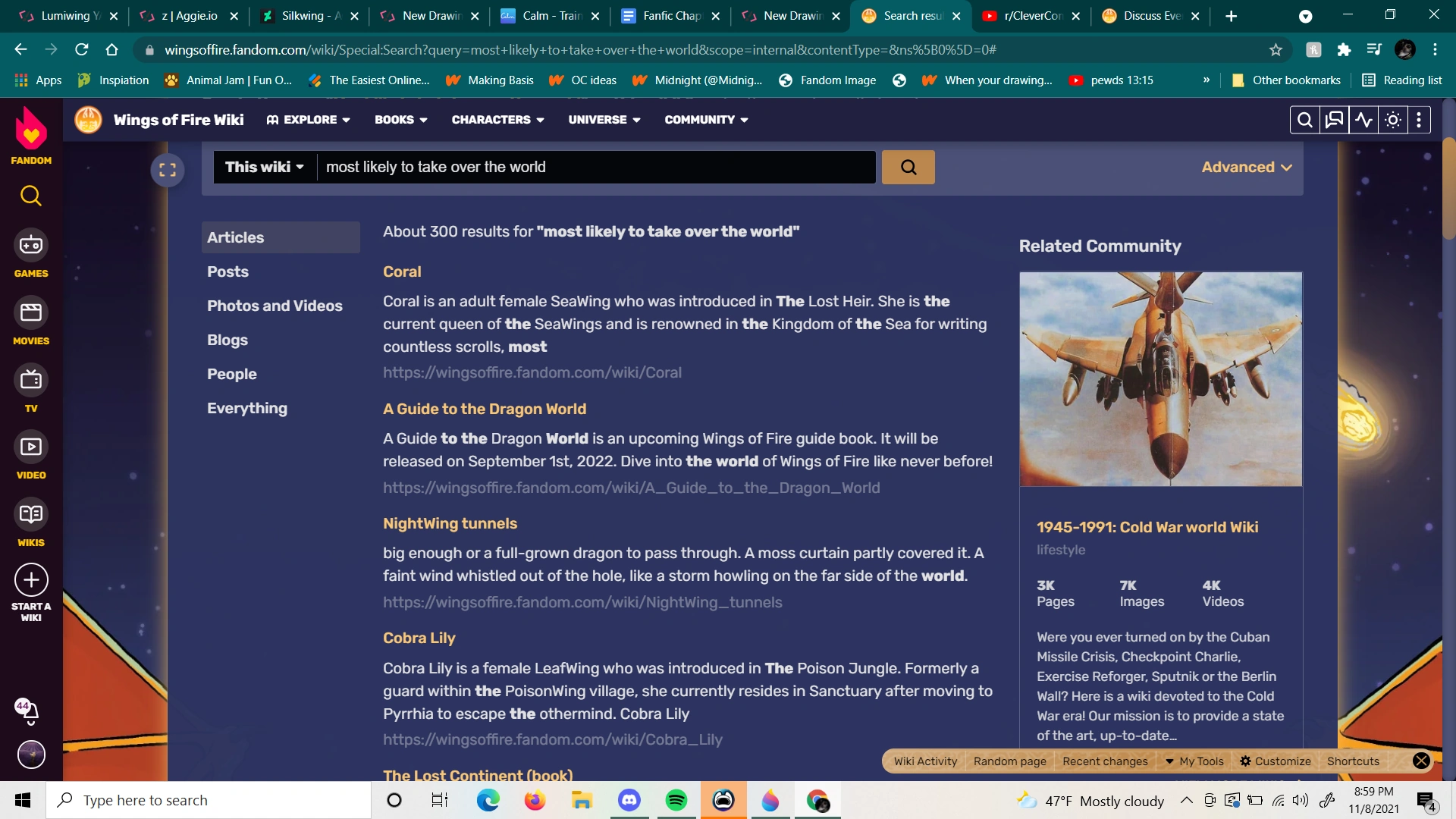
Task: Open notifications bell in Fandom sidebar
Action: [29, 711]
